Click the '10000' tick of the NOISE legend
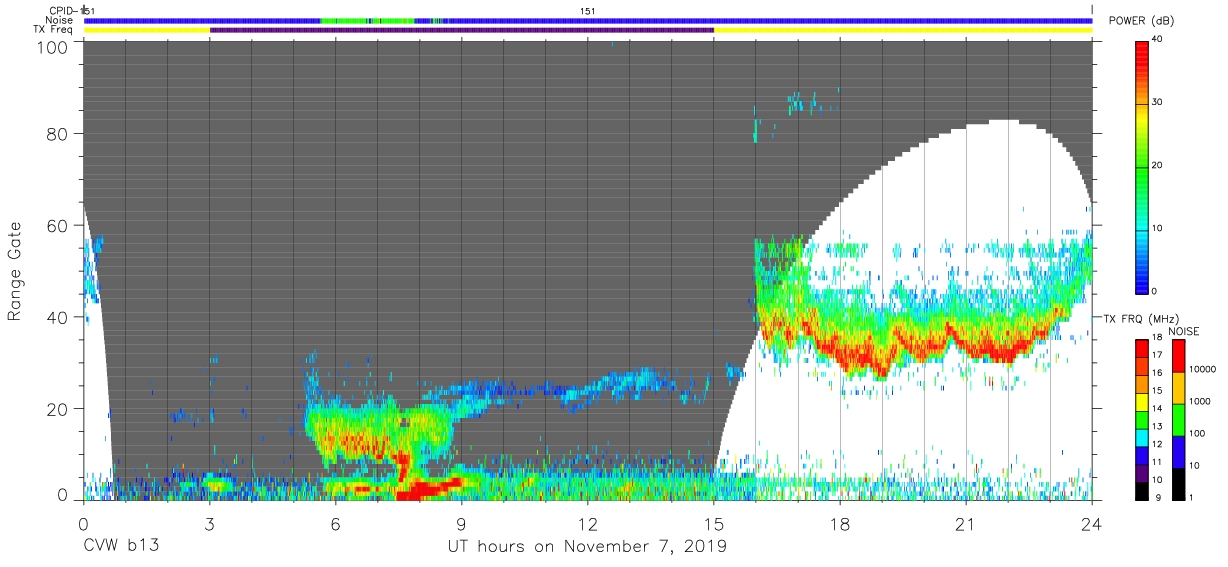The height and width of the screenshot is (567, 1228). coord(1205,369)
